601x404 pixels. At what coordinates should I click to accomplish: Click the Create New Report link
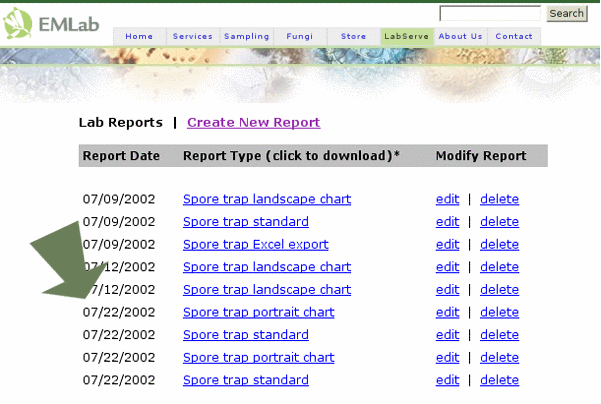253,123
